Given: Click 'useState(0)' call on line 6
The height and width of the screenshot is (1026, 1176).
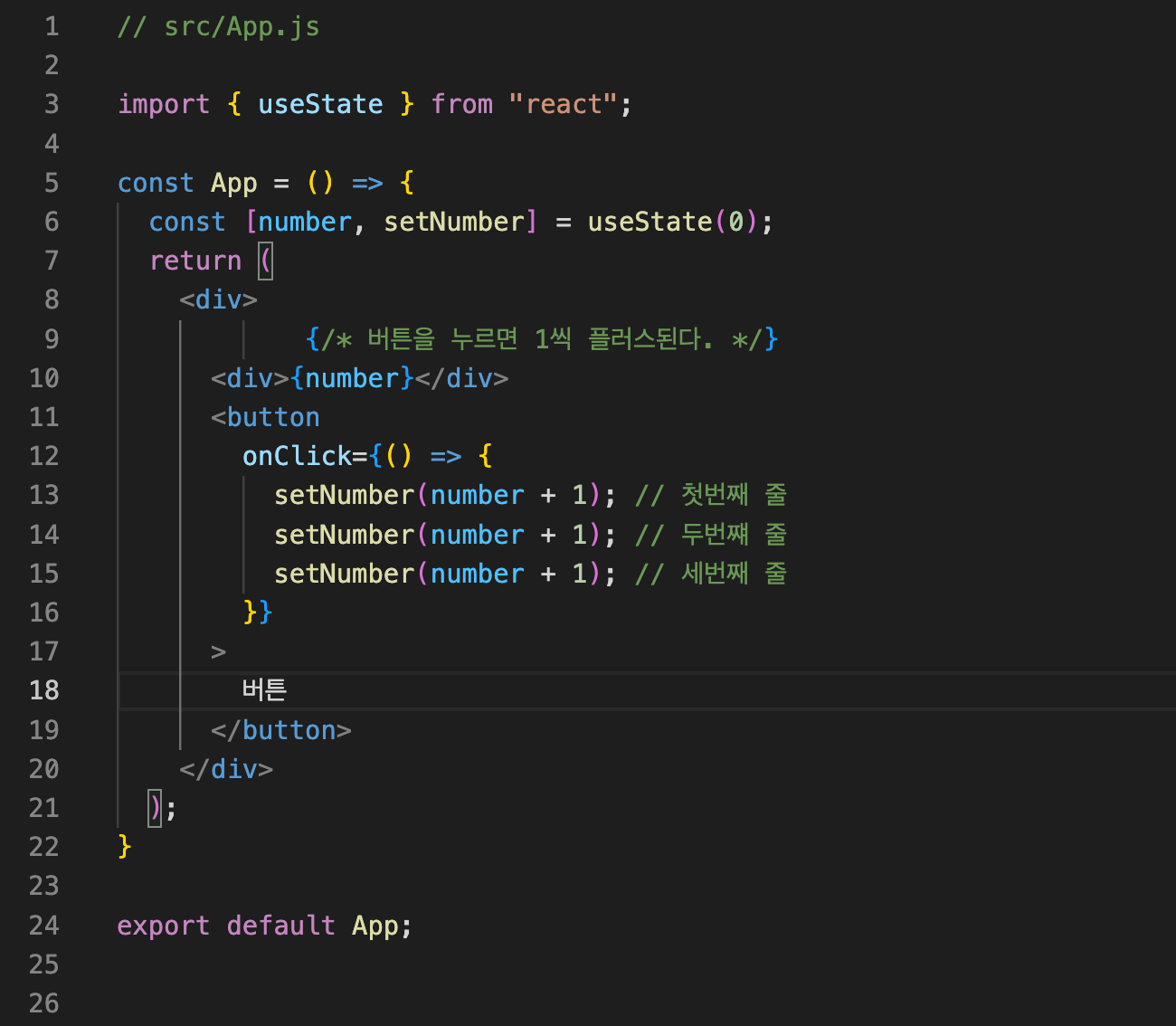Looking at the screenshot, I should coord(673,223).
